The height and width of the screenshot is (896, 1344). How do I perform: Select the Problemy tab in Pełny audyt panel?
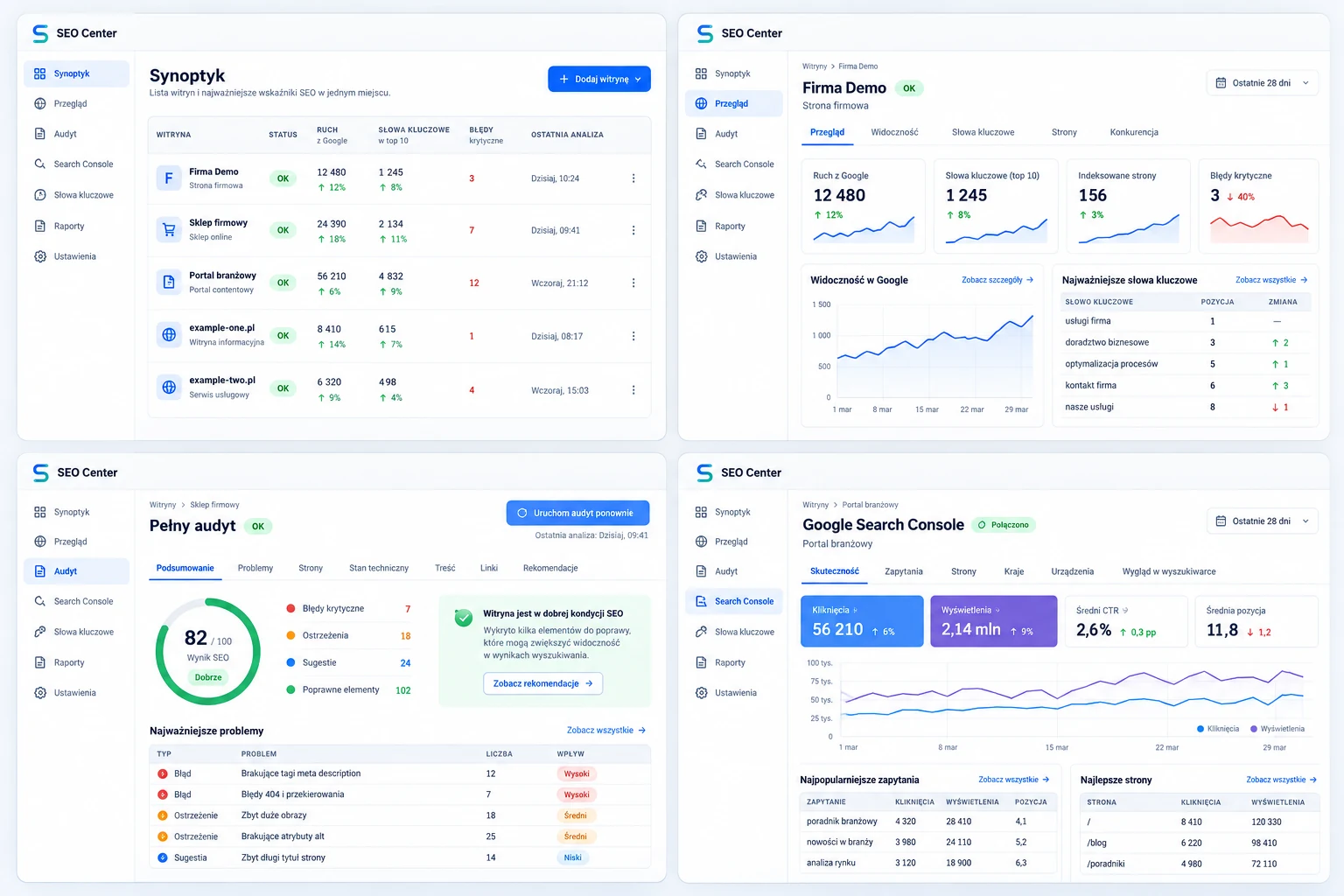[255, 568]
